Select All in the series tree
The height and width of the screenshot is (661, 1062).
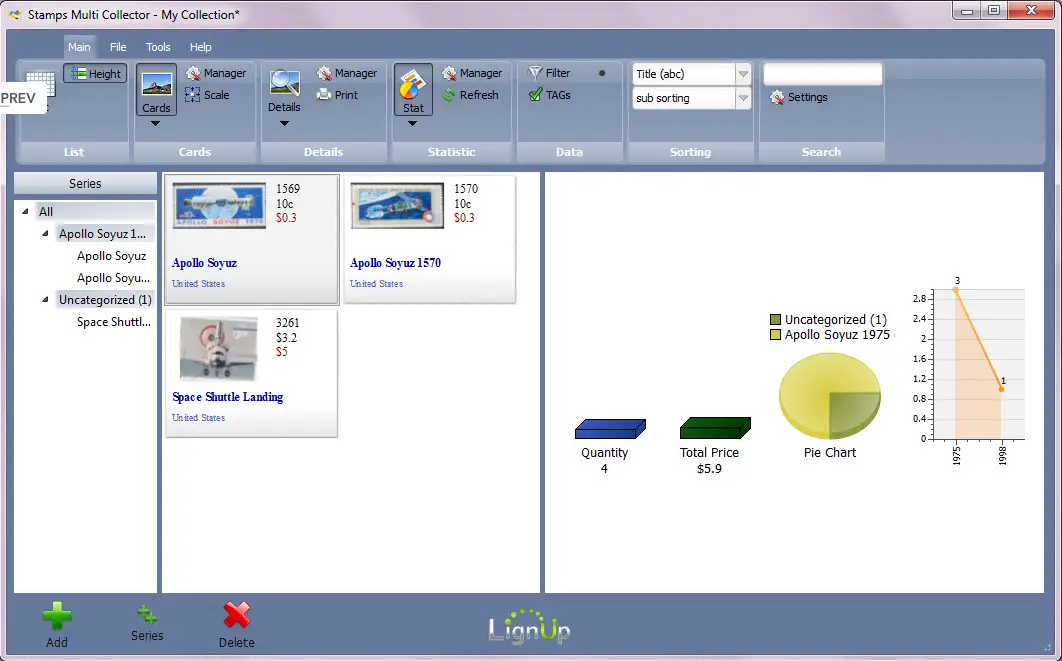(x=45, y=211)
